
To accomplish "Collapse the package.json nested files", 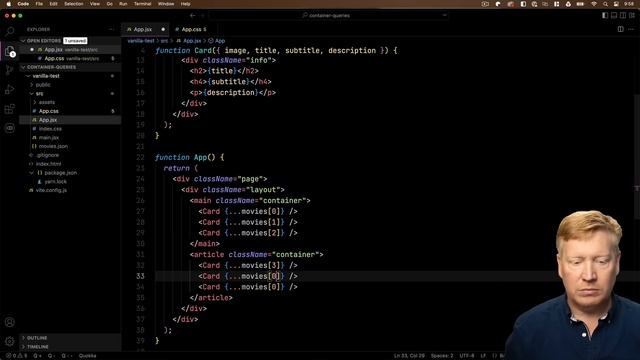I will (x=31, y=173).
